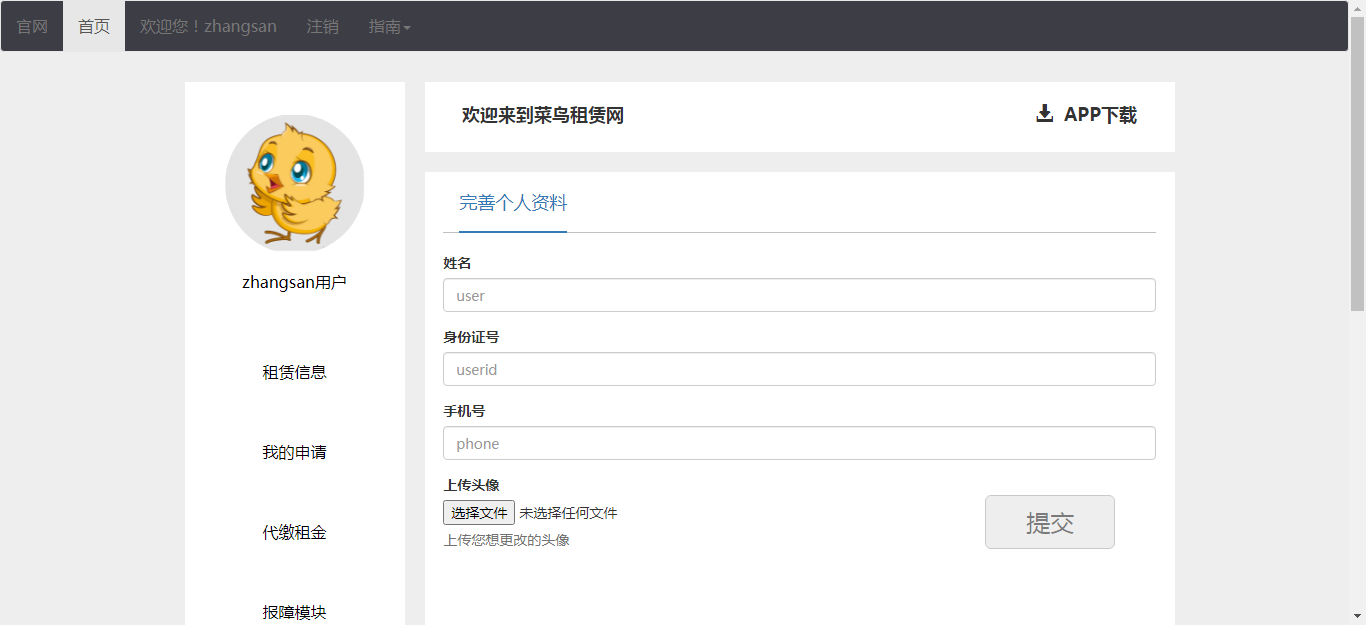Open 我的申请 in the sidebar

pyautogui.click(x=295, y=452)
